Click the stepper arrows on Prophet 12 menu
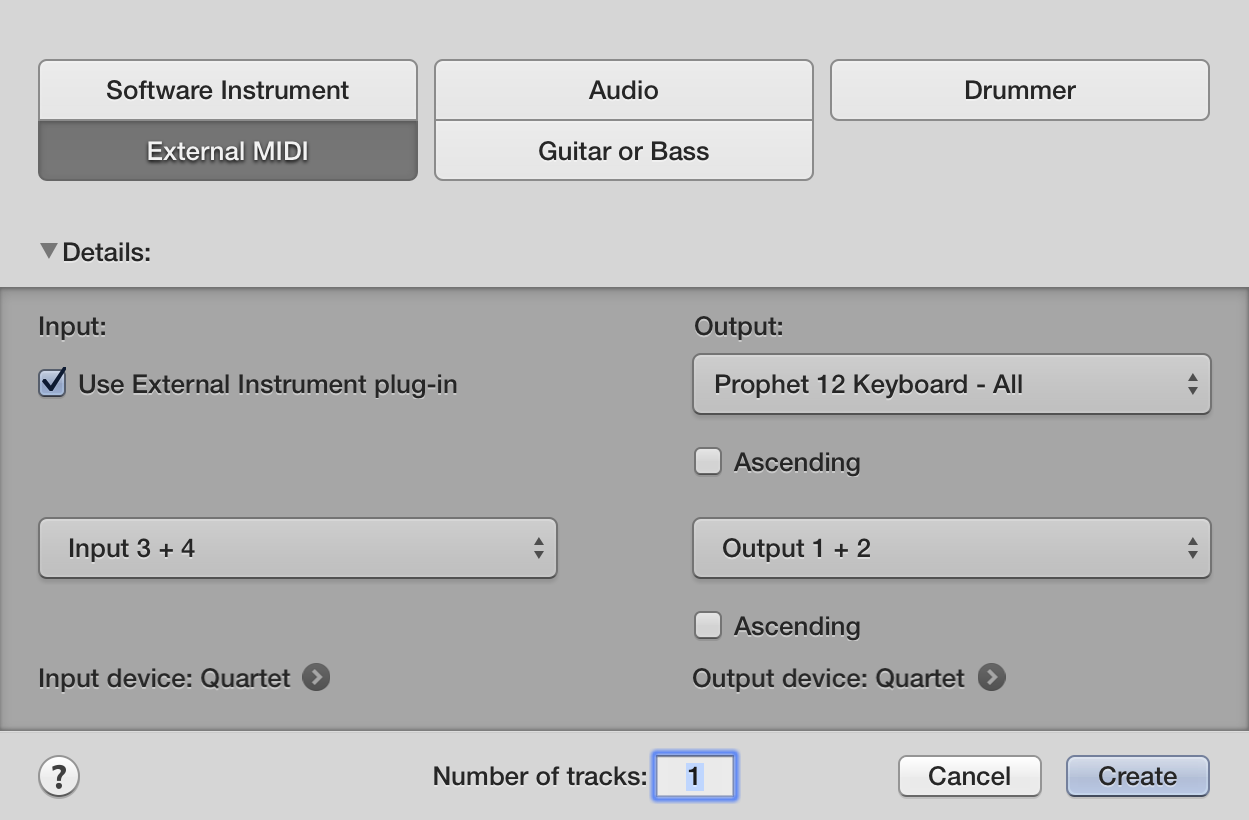Viewport: 1249px width, 820px height. pyautogui.click(x=1192, y=384)
